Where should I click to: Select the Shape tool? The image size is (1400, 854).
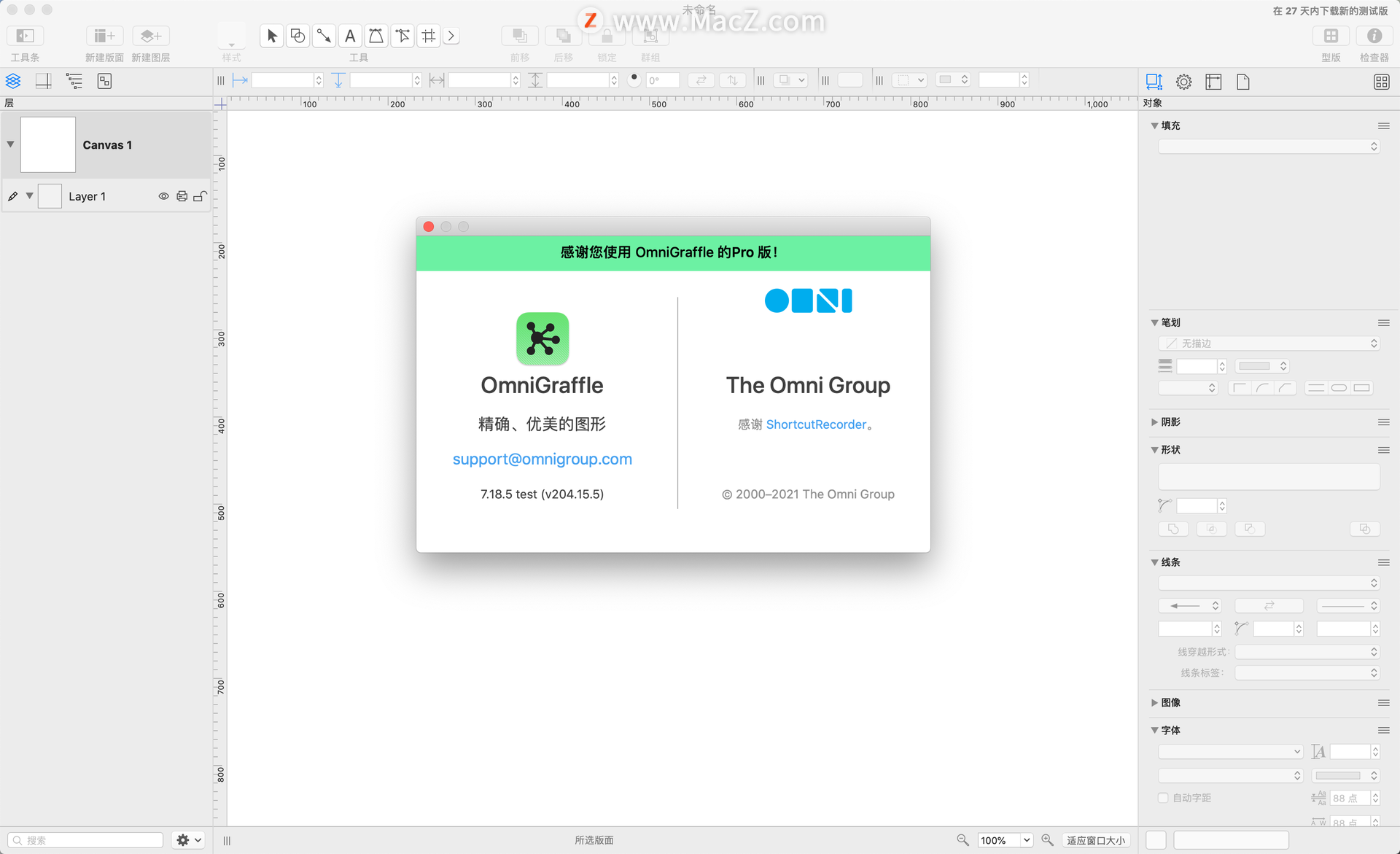pyautogui.click(x=297, y=36)
